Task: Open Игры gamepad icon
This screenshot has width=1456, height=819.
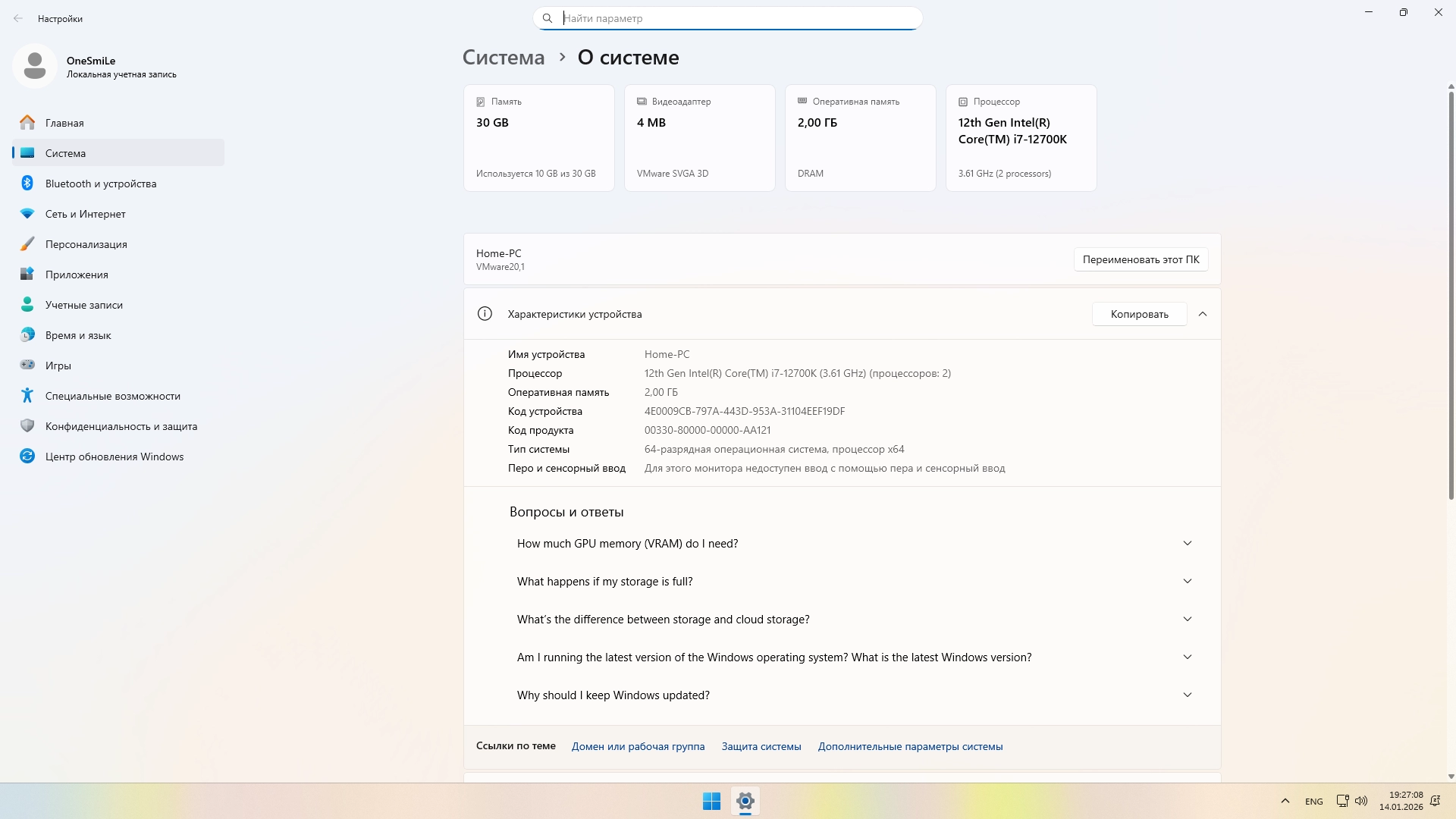Action: pyautogui.click(x=27, y=366)
